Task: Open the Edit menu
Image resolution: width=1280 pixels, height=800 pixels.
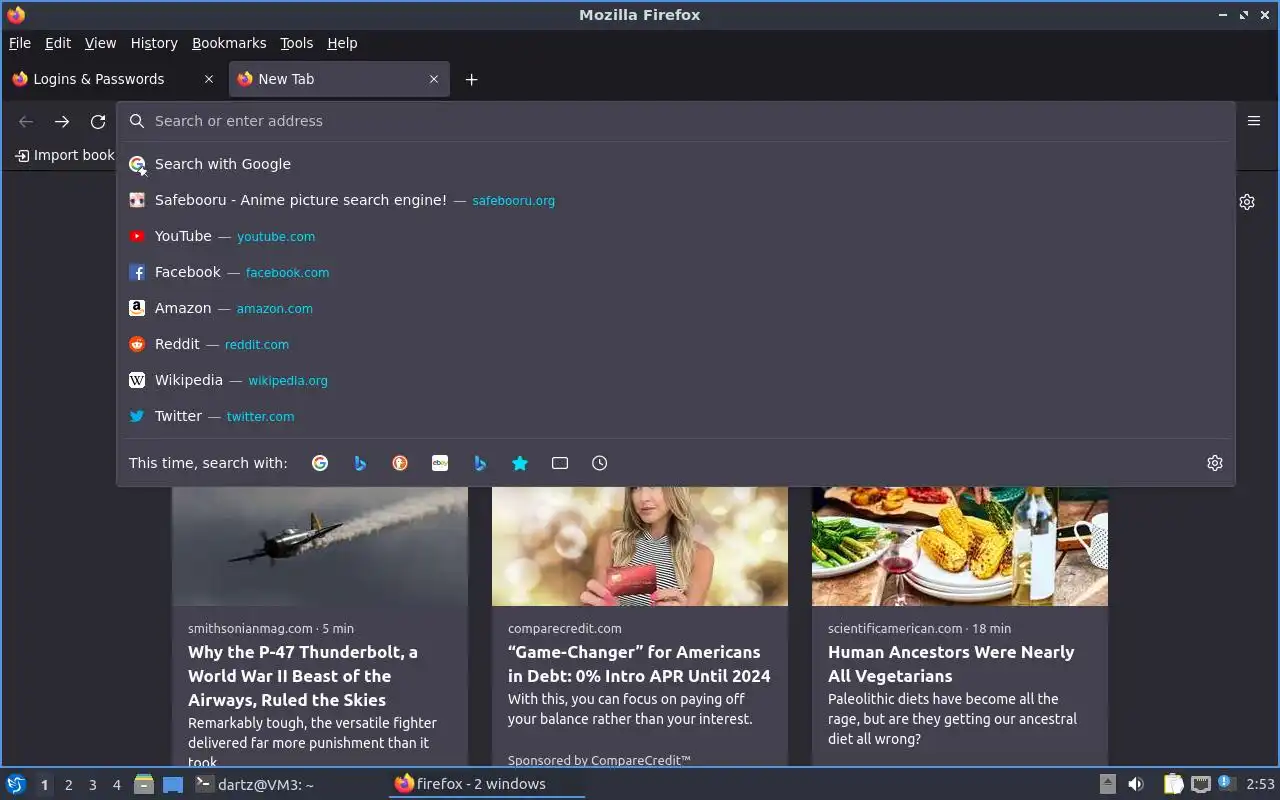Action: tap(58, 43)
